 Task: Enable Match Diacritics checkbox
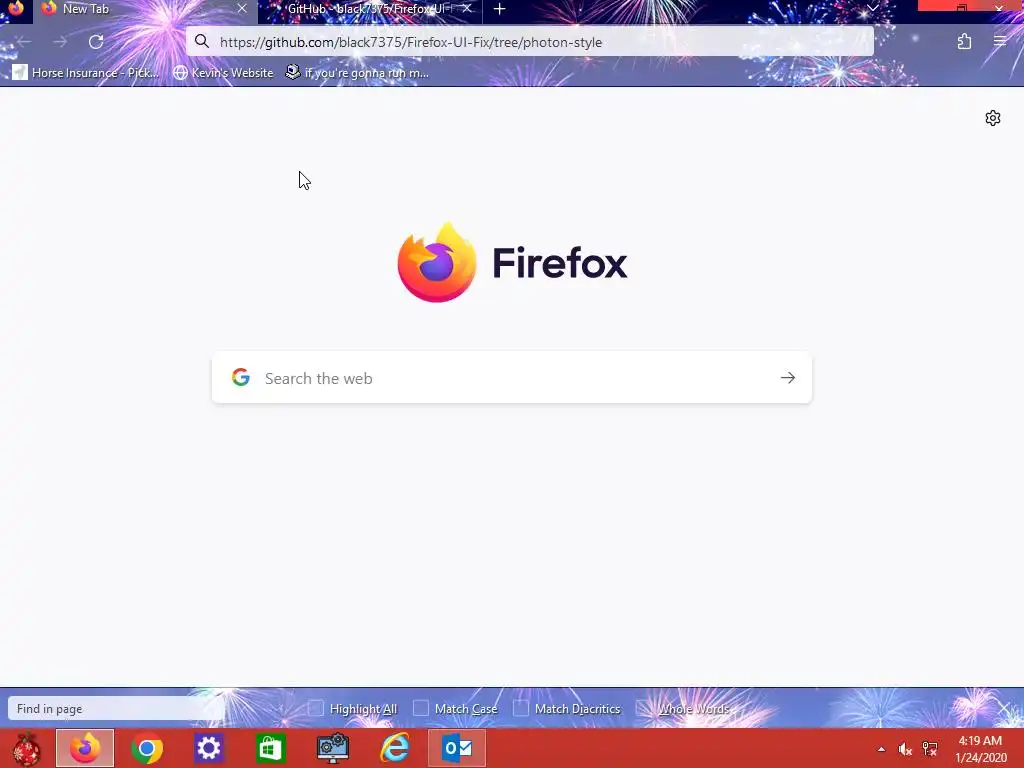pos(520,708)
